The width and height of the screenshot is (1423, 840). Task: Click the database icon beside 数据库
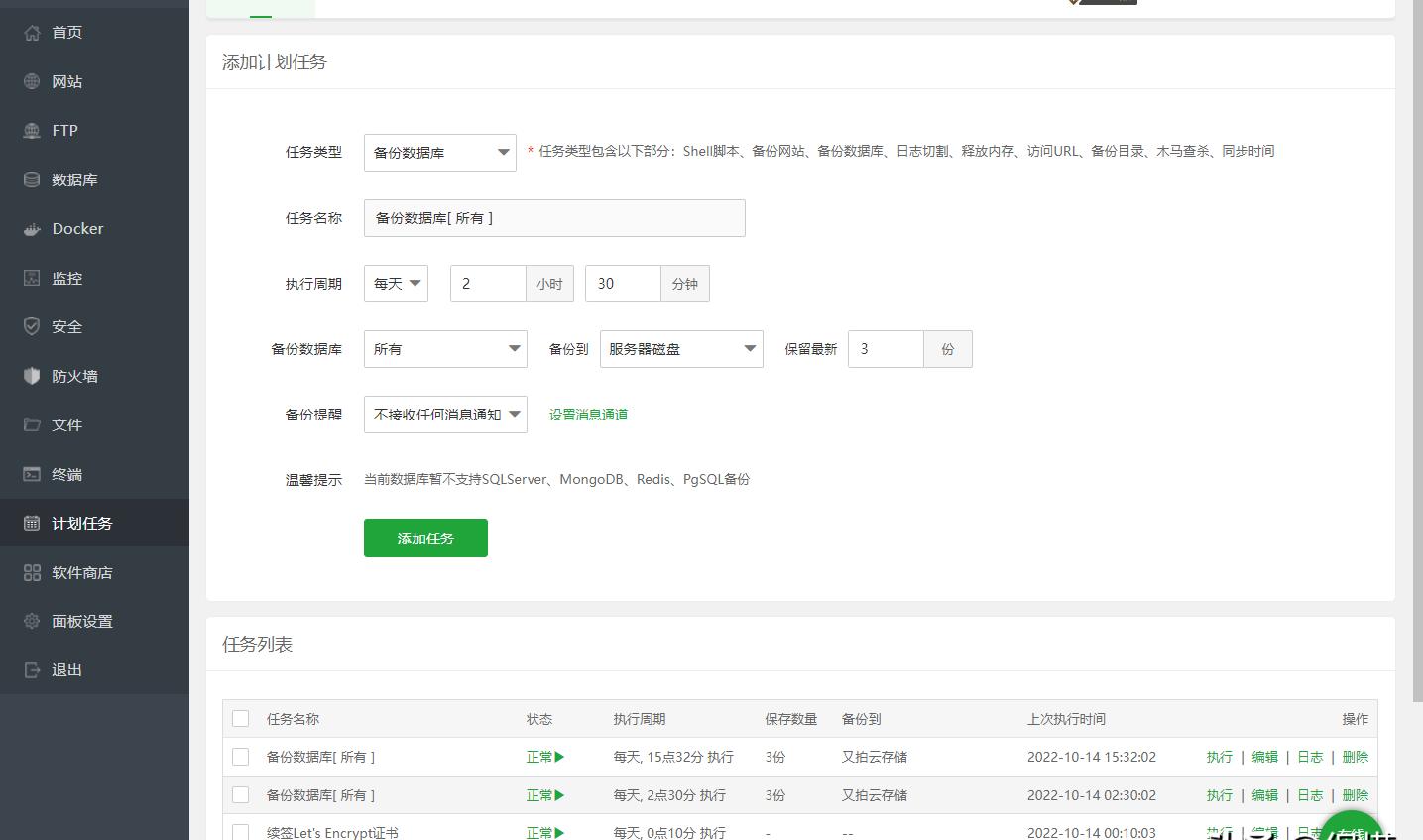(x=32, y=180)
